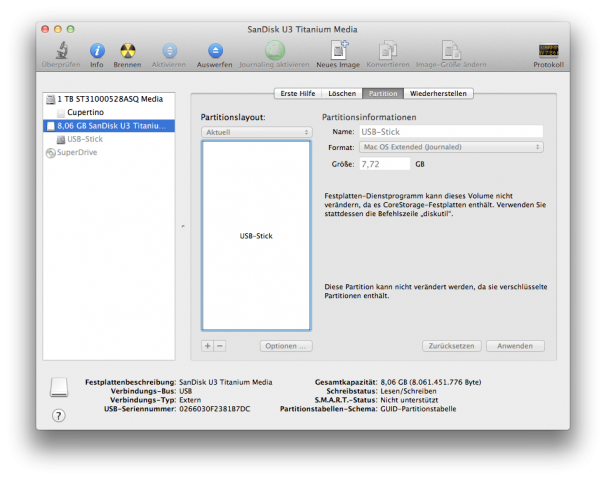Switch to the Erste Hilfe tab

298,94
